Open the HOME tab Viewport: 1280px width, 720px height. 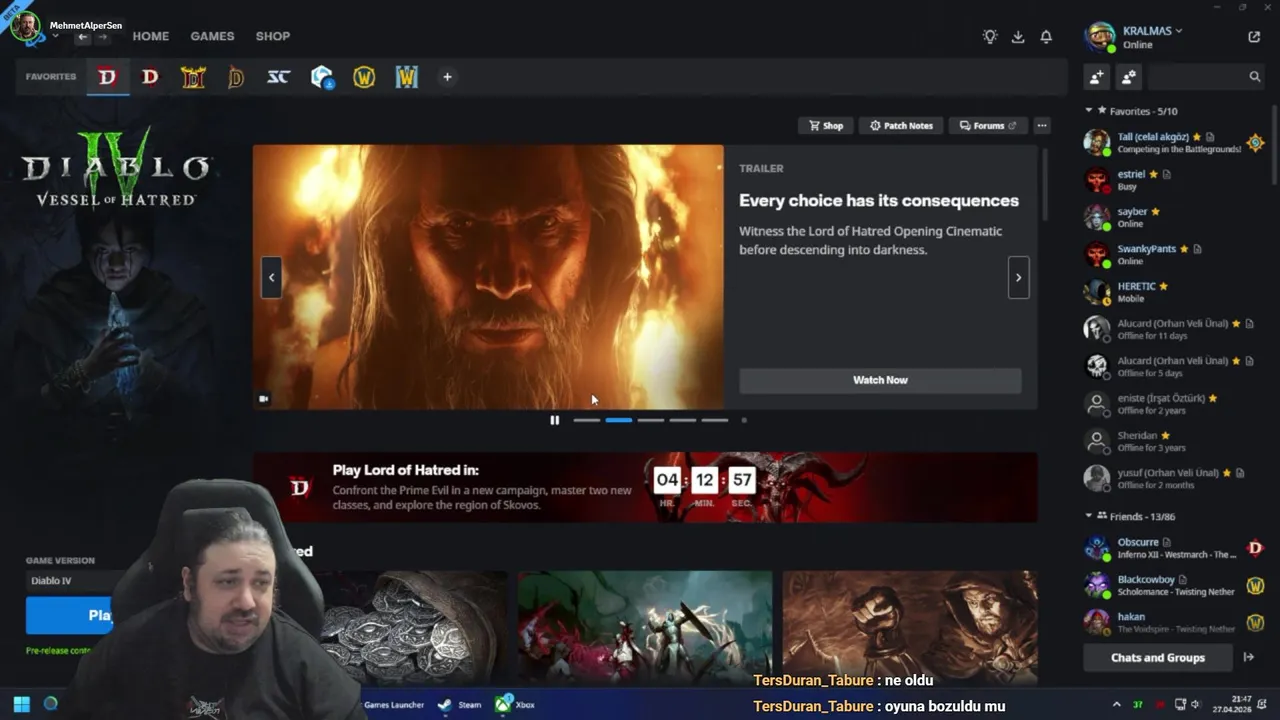151,36
